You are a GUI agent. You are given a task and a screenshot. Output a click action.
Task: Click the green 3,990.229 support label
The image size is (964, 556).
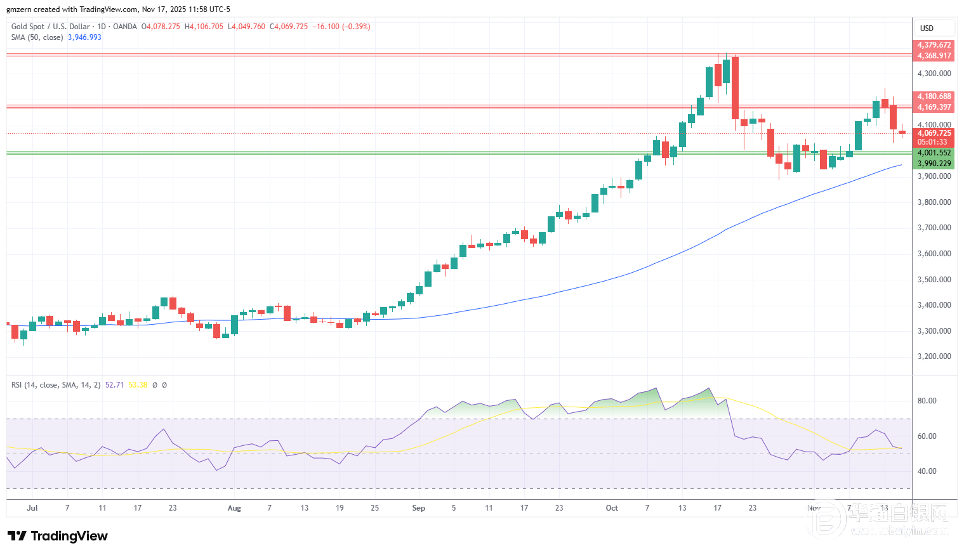pos(934,163)
